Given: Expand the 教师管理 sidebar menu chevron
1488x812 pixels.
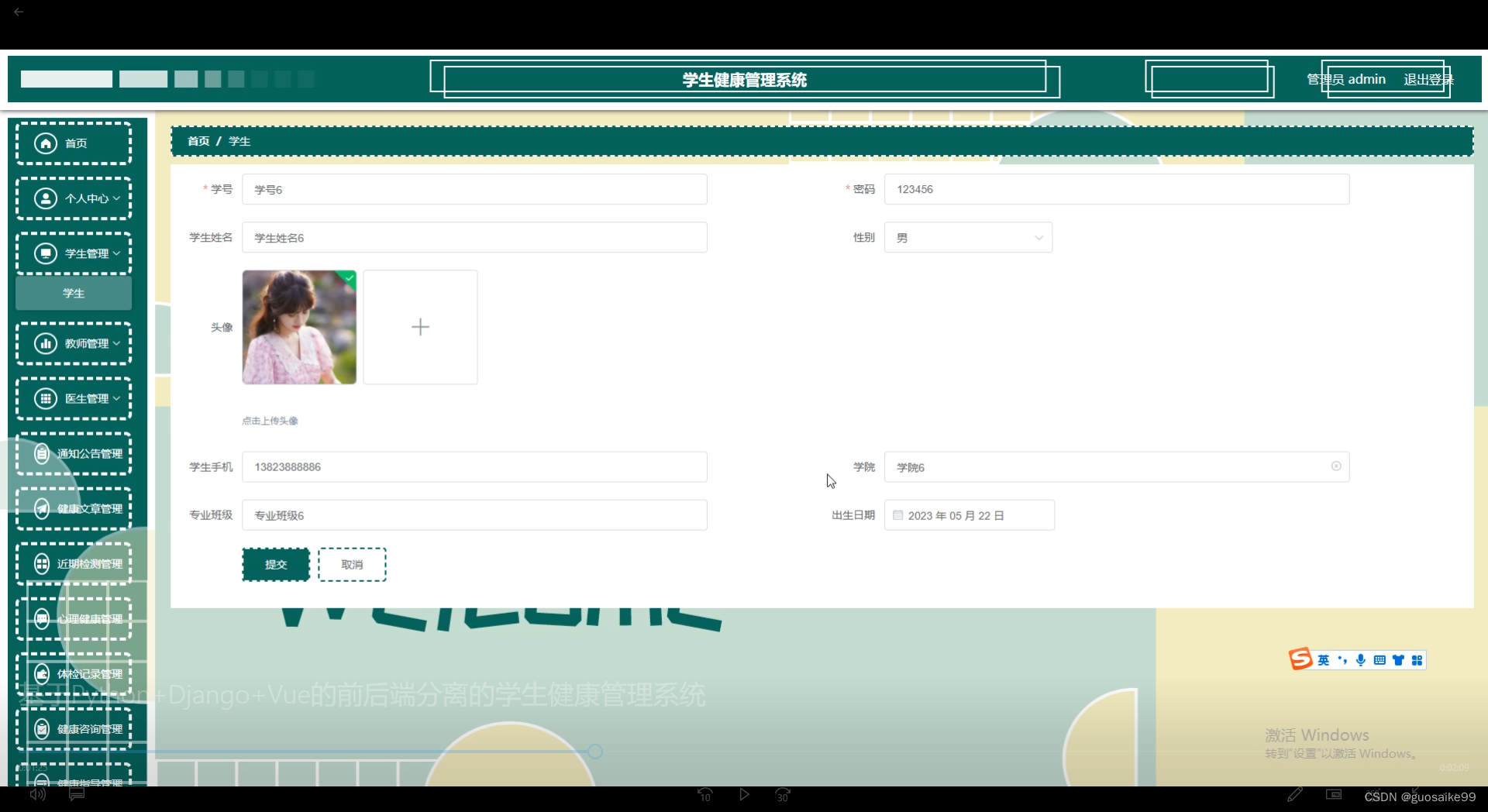Looking at the screenshot, I should 116,343.
